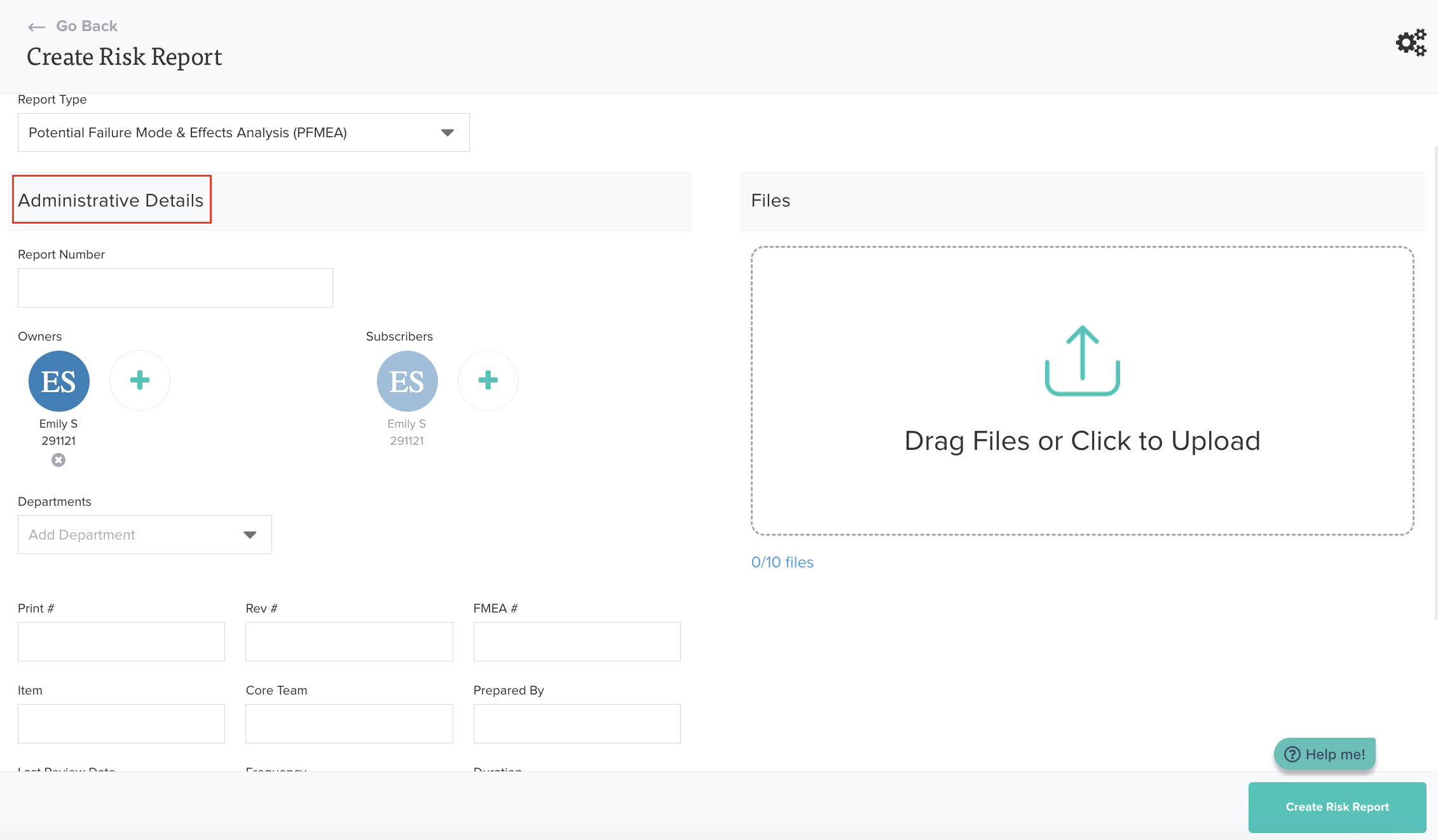Image resolution: width=1438 pixels, height=840 pixels.
Task: Click the Go Back arrow icon
Action: point(36,27)
